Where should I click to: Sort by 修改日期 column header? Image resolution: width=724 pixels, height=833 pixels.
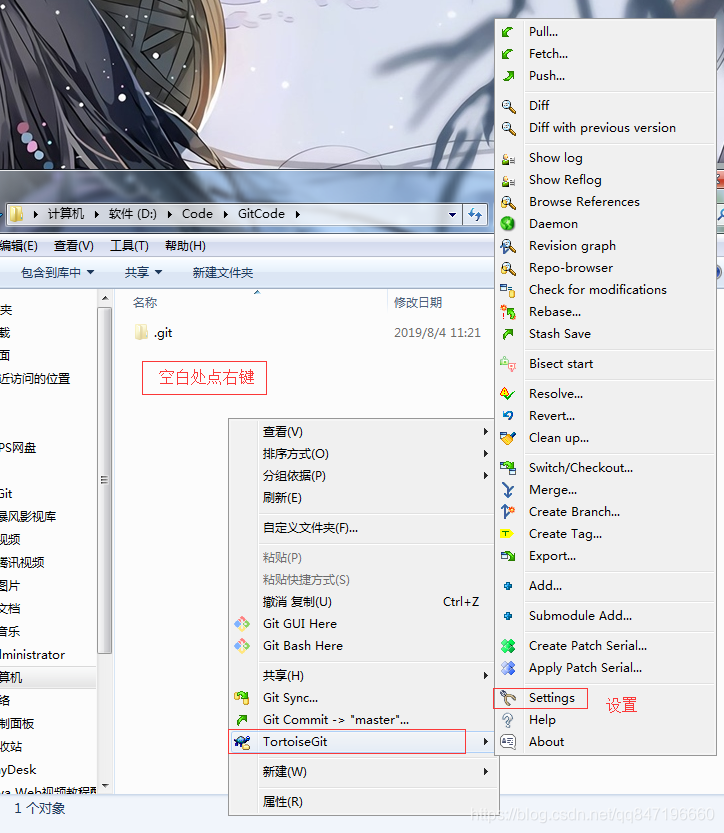418,303
